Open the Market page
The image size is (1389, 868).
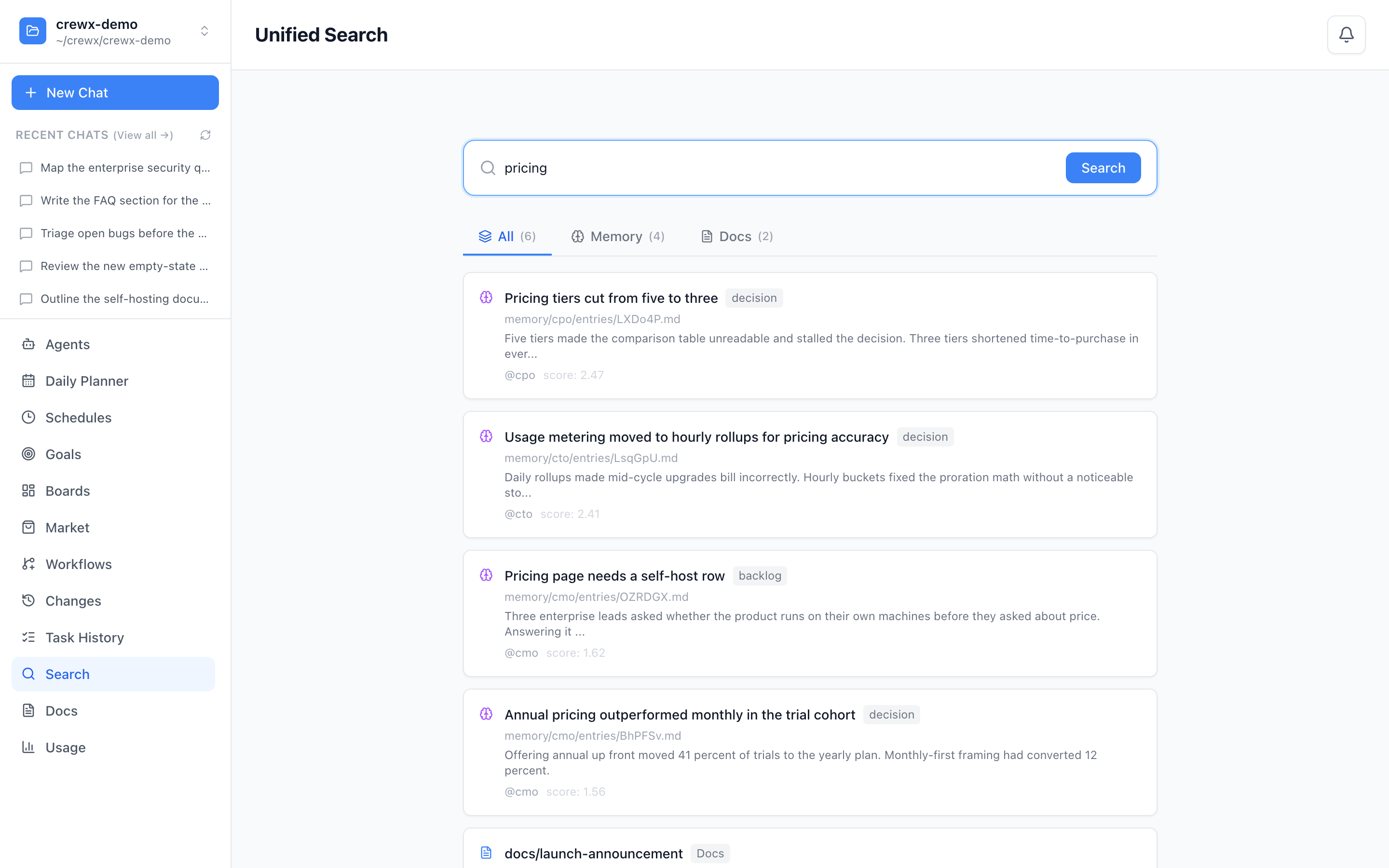[x=113, y=528]
